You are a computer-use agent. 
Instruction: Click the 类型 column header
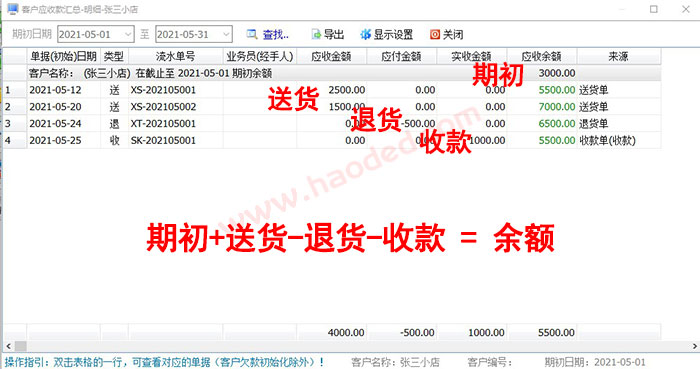[x=114, y=56]
